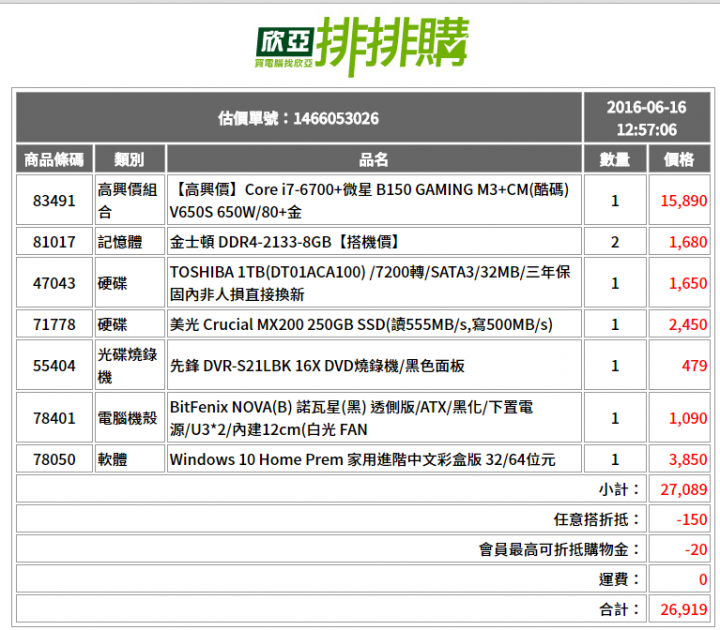The image size is (720, 630).
Task: Click member credit value -20
Action: click(696, 549)
